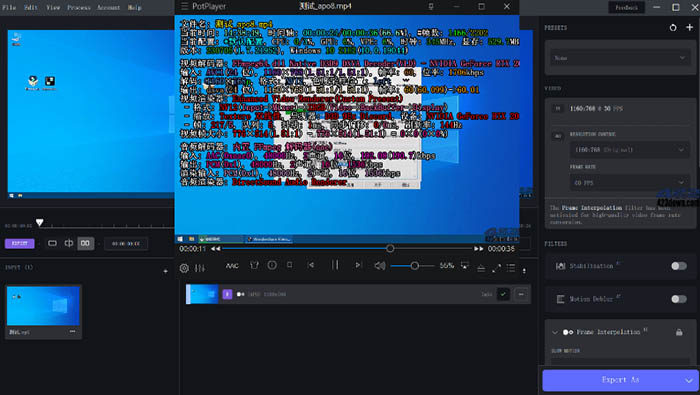Click the timeline playhead marker
This screenshot has width=700, height=395.
click(x=40, y=222)
